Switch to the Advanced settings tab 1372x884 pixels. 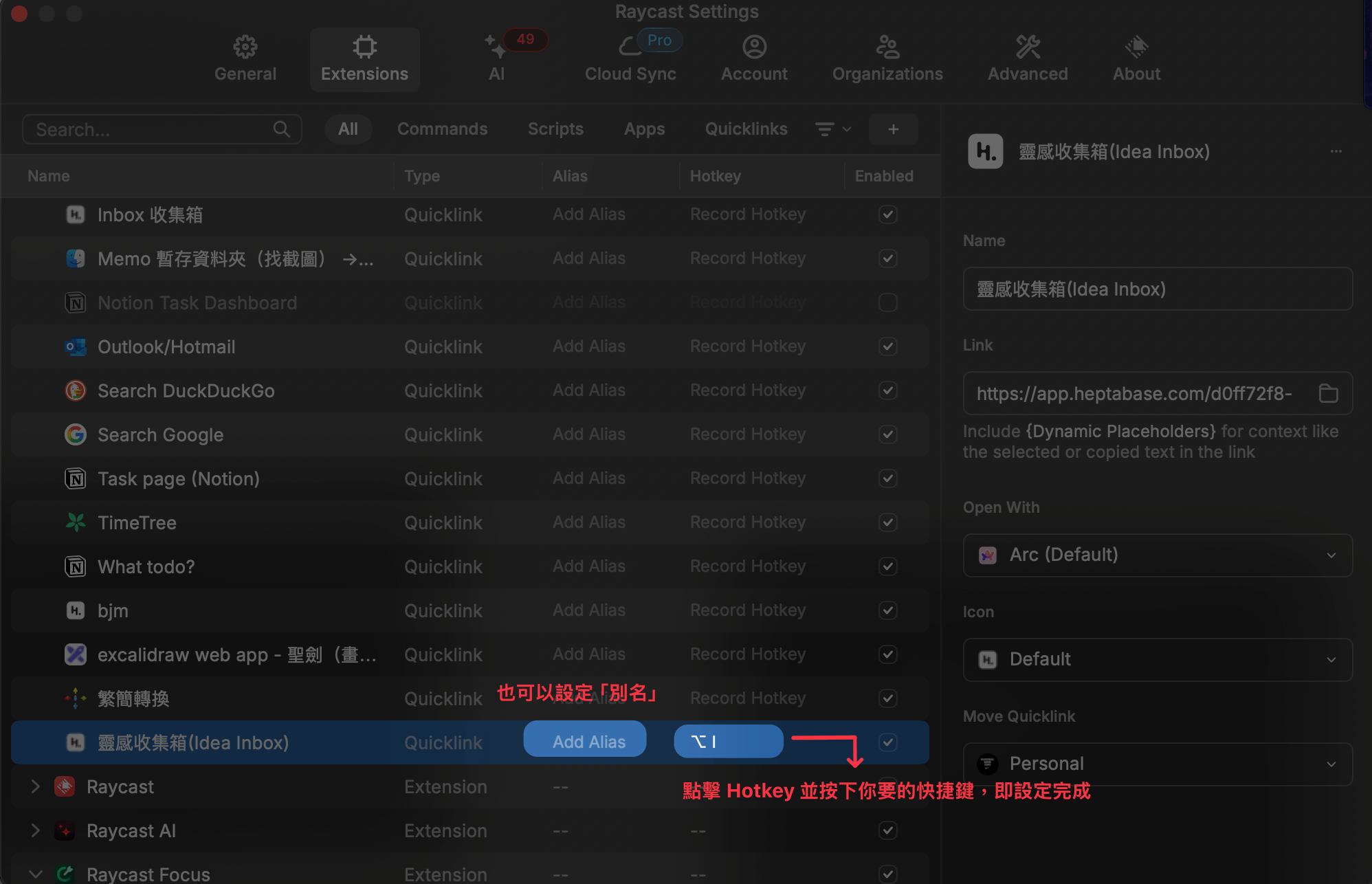click(1027, 58)
